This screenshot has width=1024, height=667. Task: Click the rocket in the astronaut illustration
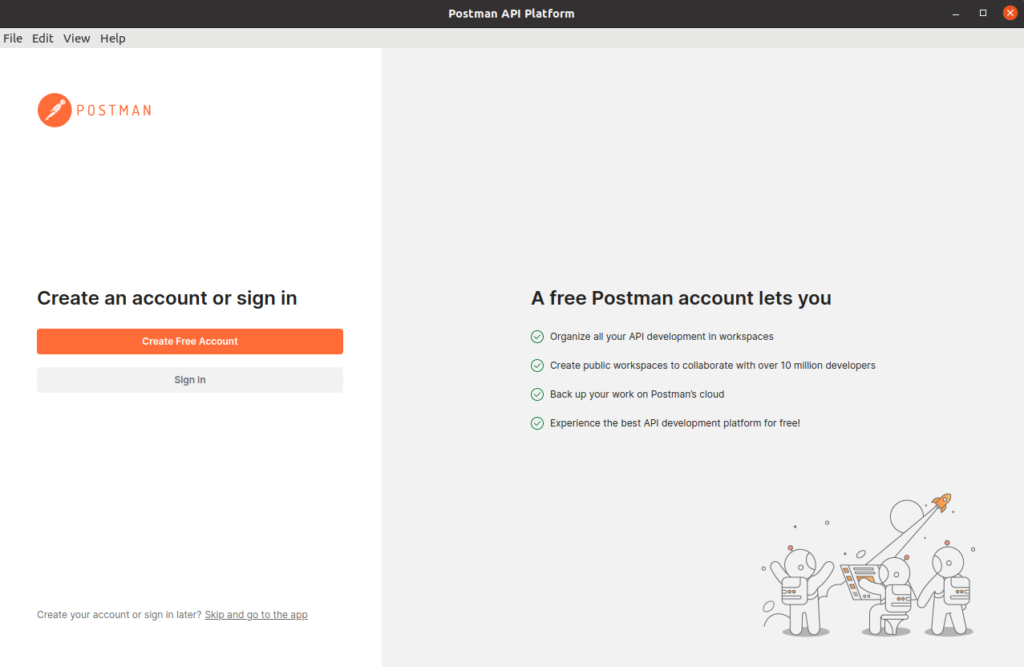(942, 502)
